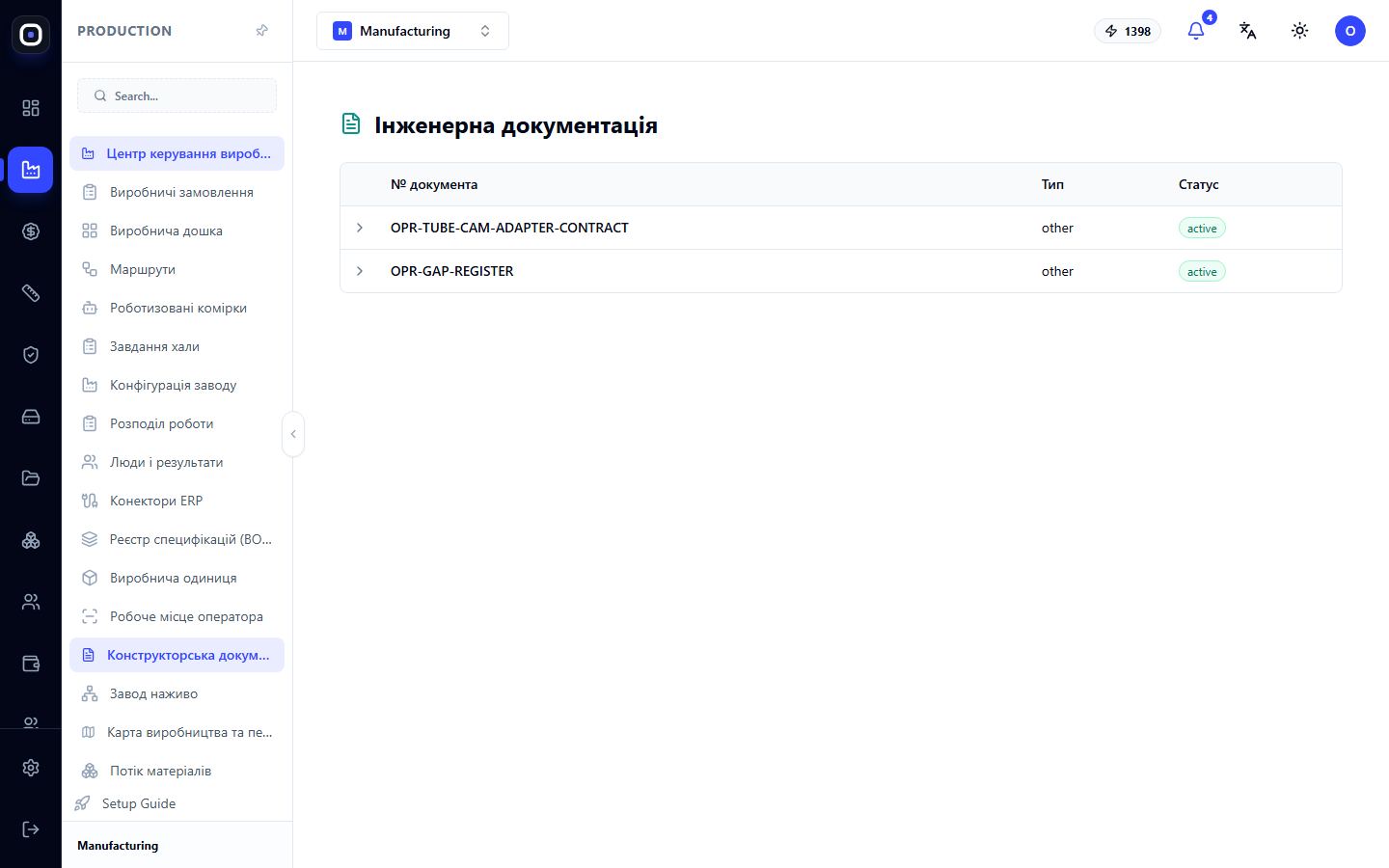Select Маршрути in the sidebar
The width and height of the screenshot is (1389, 868).
click(x=177, y=269)
